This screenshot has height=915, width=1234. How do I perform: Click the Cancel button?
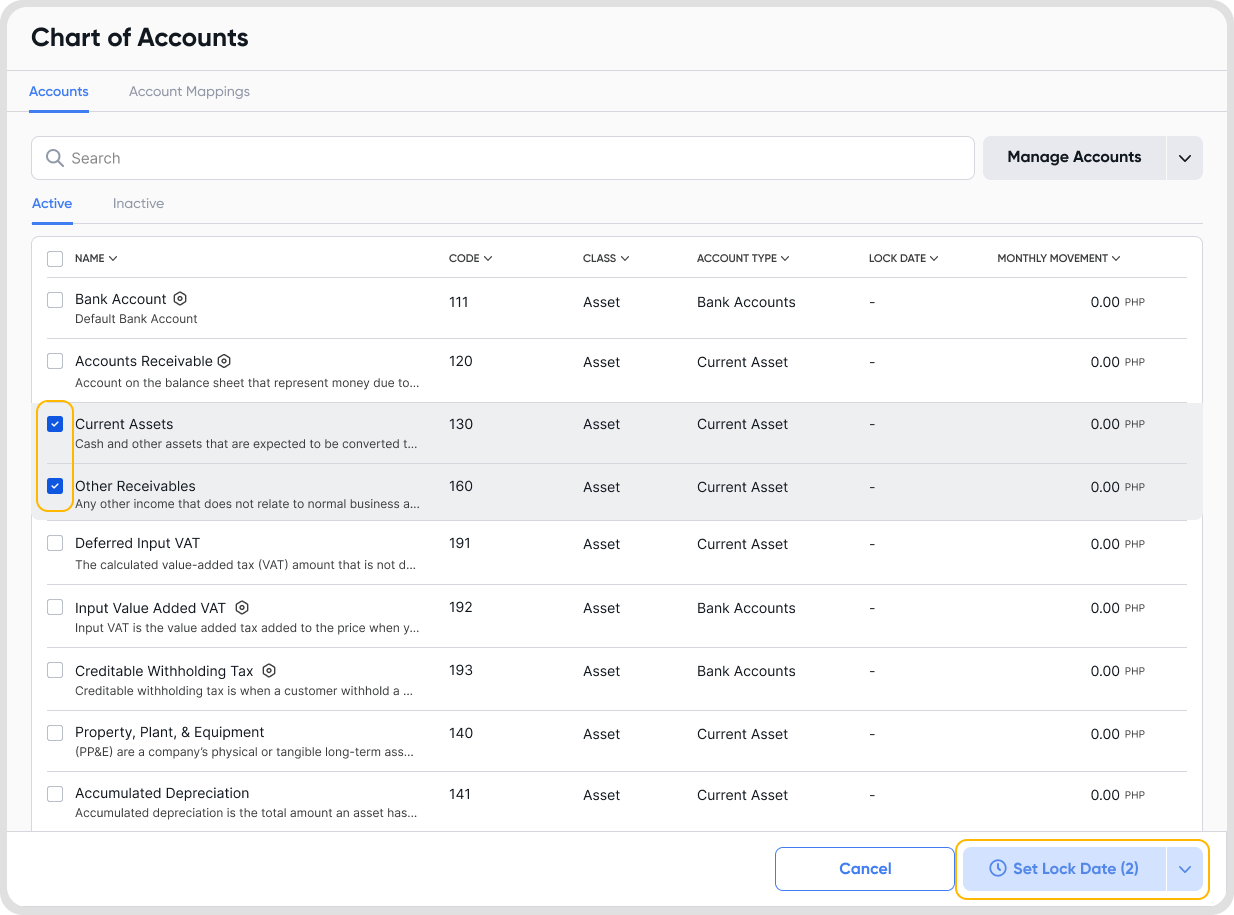[865, 869]
